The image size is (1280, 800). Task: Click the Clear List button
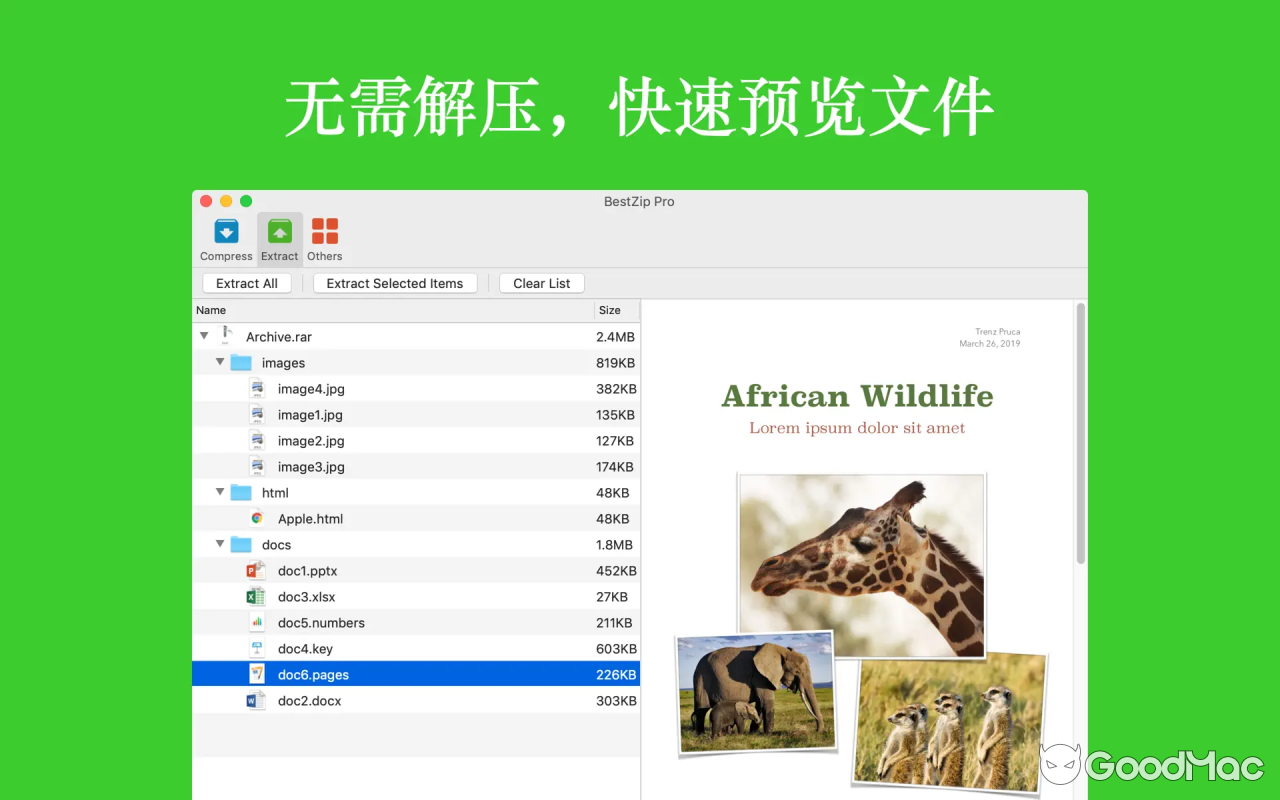(x=541, y=283)
